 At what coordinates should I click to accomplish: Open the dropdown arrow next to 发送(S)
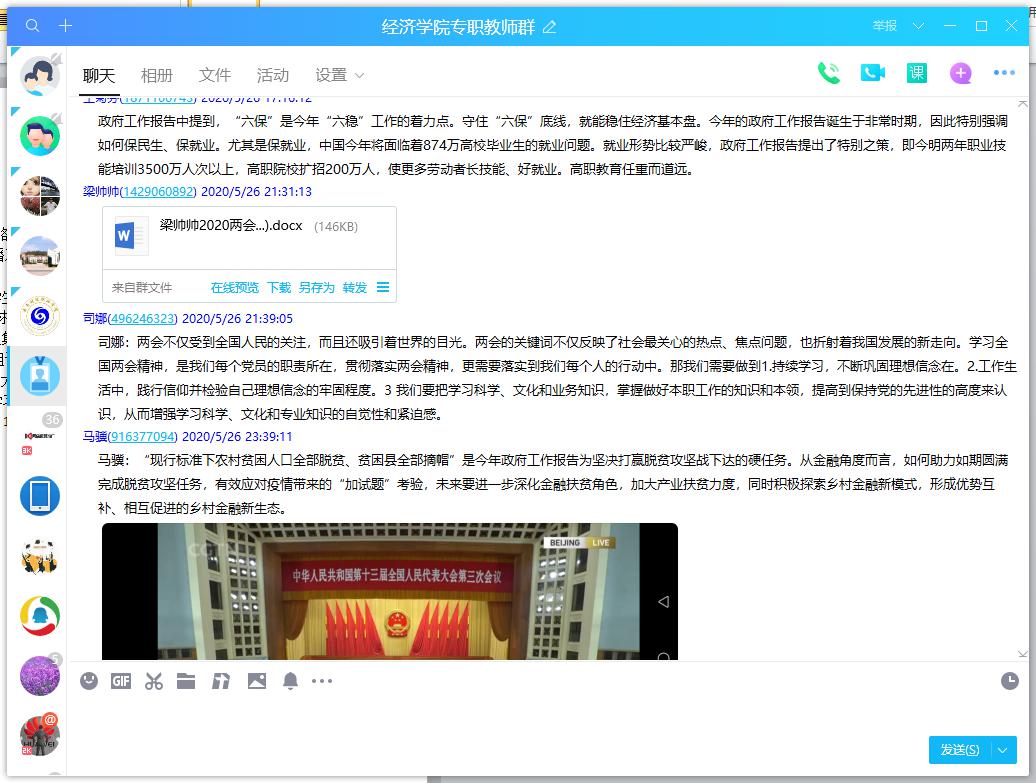point(1004,750)
